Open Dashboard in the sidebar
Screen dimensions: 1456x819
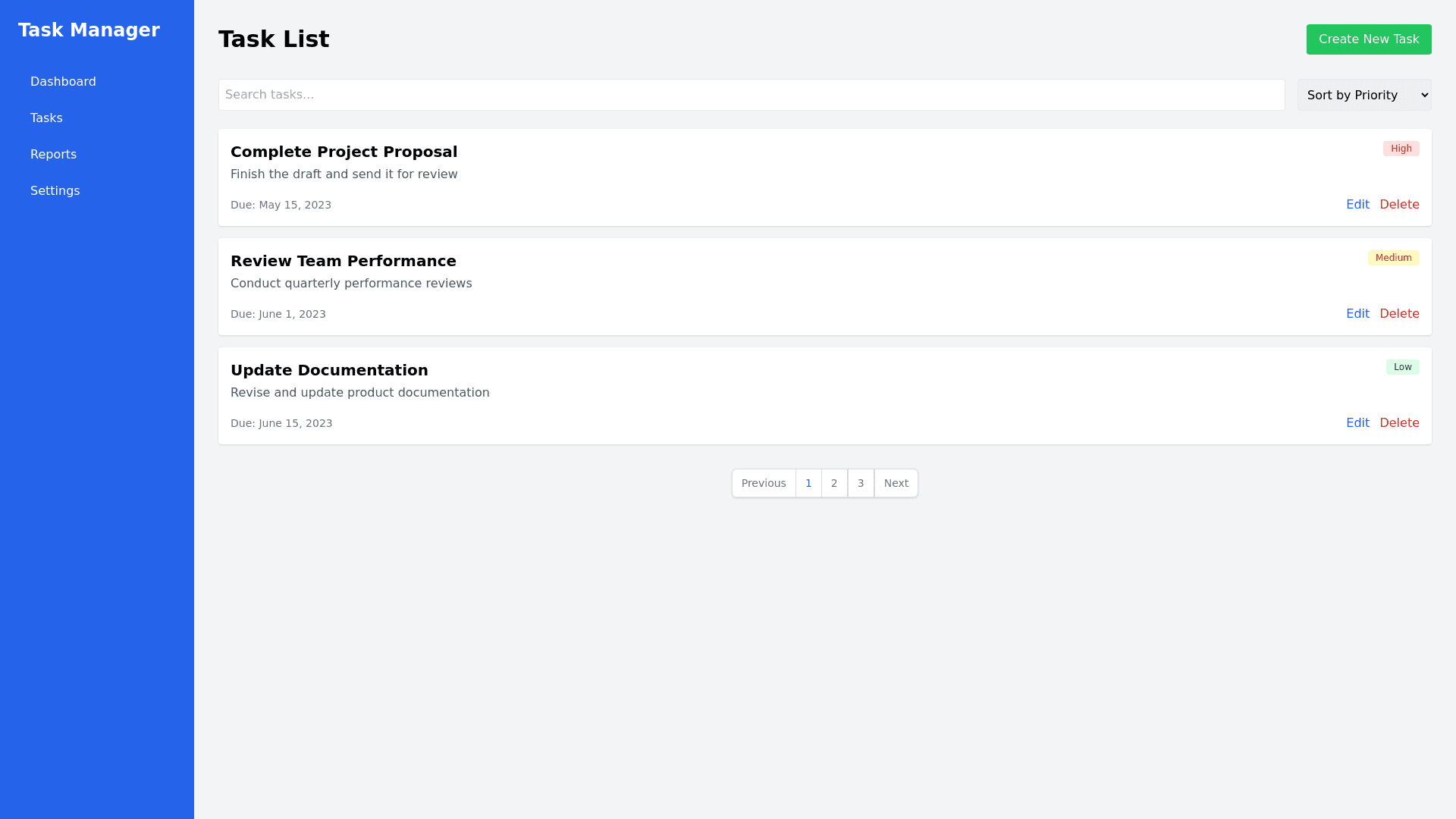(x=63, y=82)
